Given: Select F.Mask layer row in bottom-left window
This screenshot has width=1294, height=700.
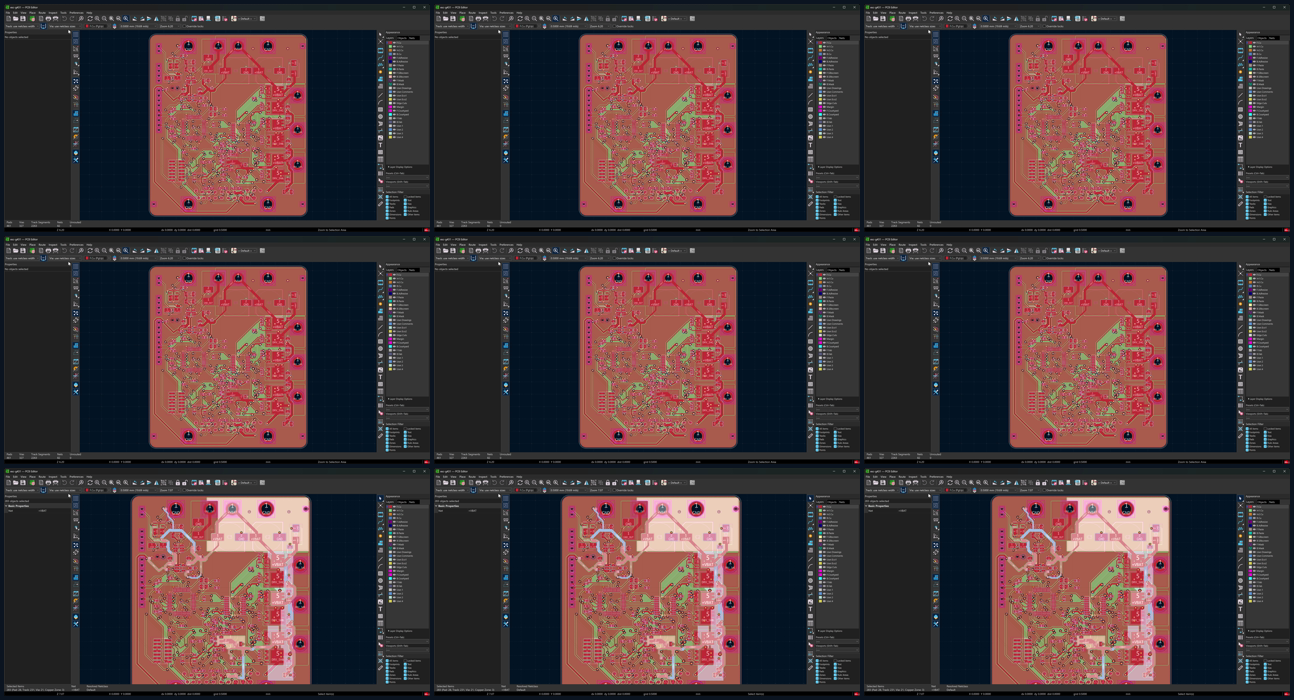Looking at the screenshot, I should pos(407,544).
